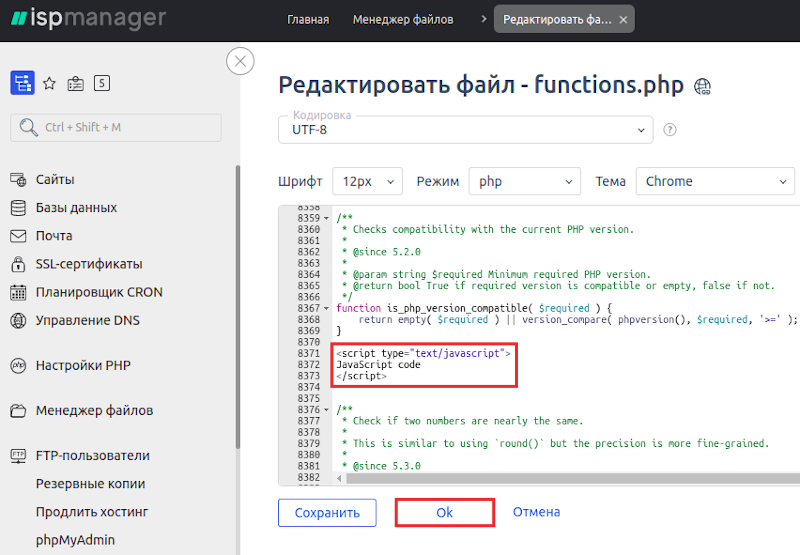The height and width of the screenshot is (555, 800).
Task: Click the globe icon next to functions.php
Action: click(x=703, y=87)
